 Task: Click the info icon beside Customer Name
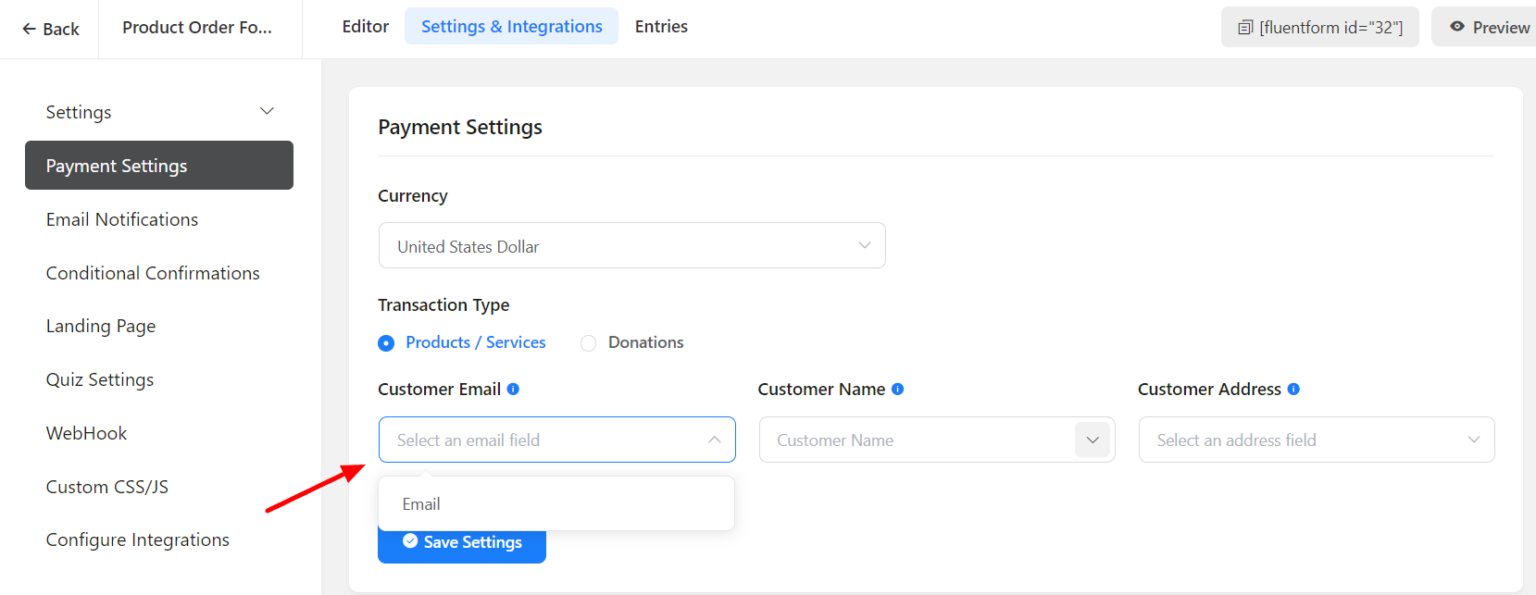[898, 389]
